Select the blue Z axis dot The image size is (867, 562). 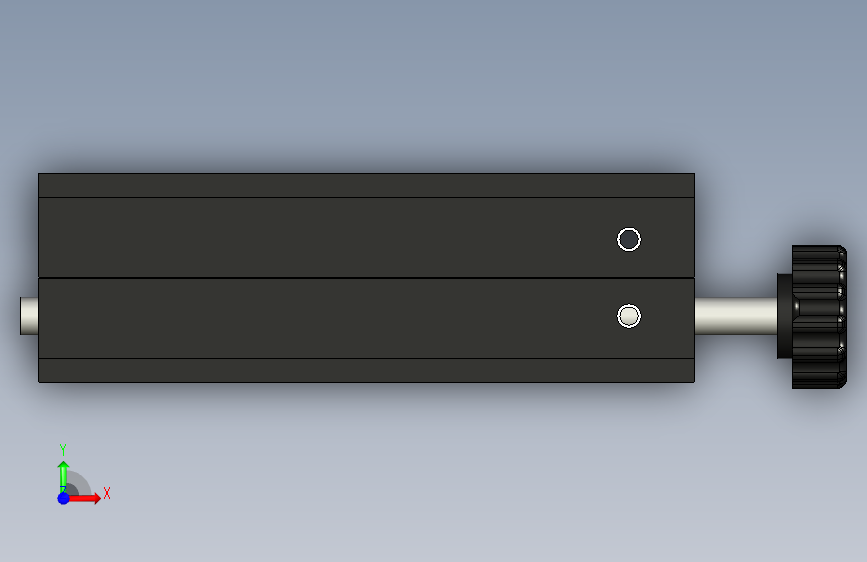pos(63,498)
